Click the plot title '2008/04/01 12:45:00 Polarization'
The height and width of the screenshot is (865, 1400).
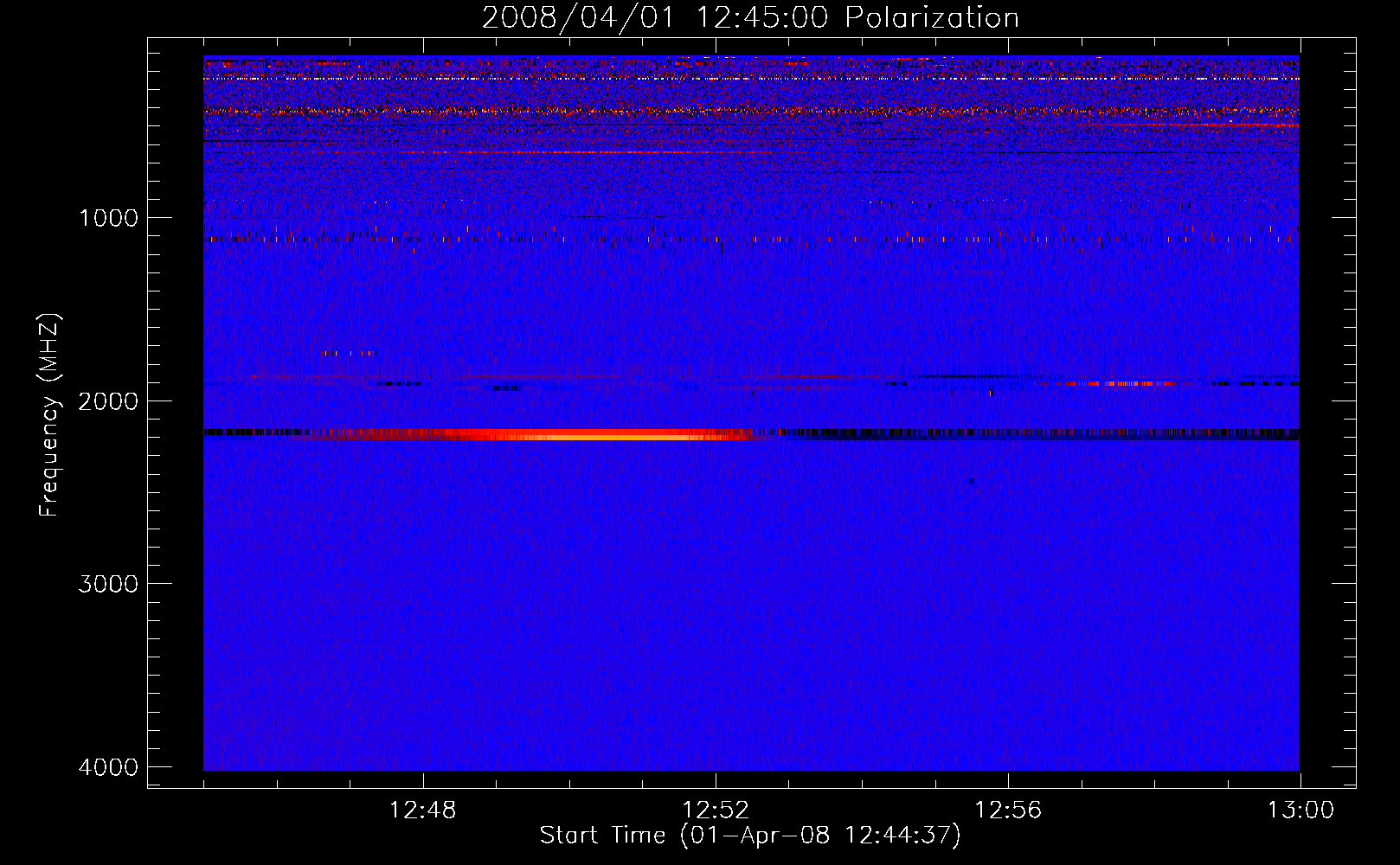click(750, 17)
